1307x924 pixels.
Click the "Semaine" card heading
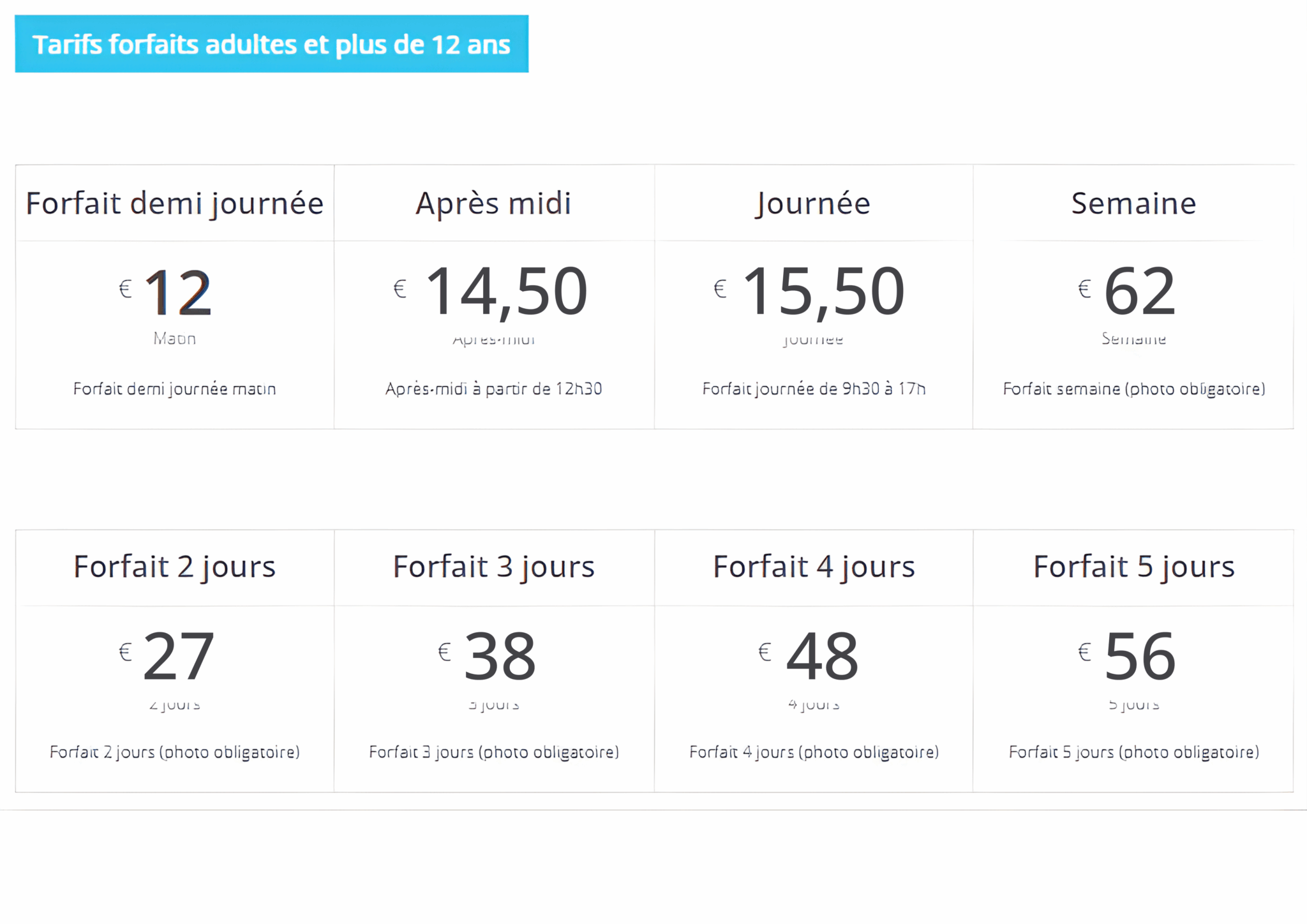coord(1133,204)
